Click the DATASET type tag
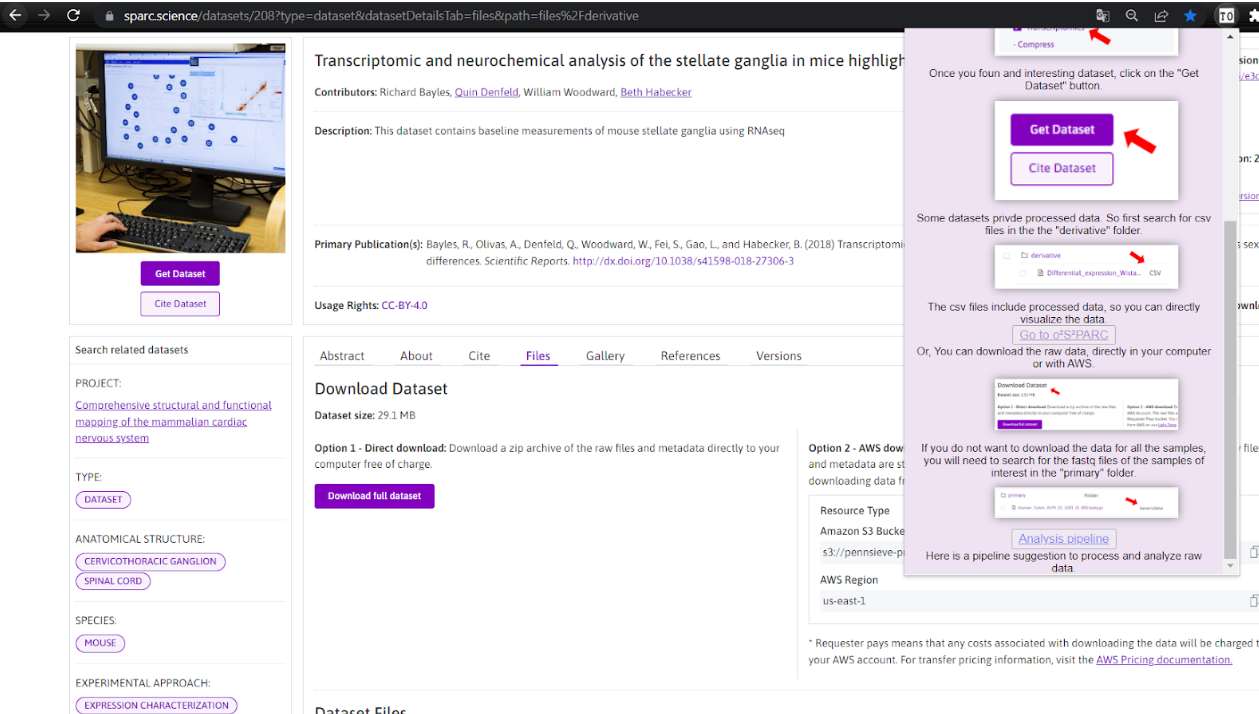The width and height of the screenshot is (1259, 714). point(103,499)
